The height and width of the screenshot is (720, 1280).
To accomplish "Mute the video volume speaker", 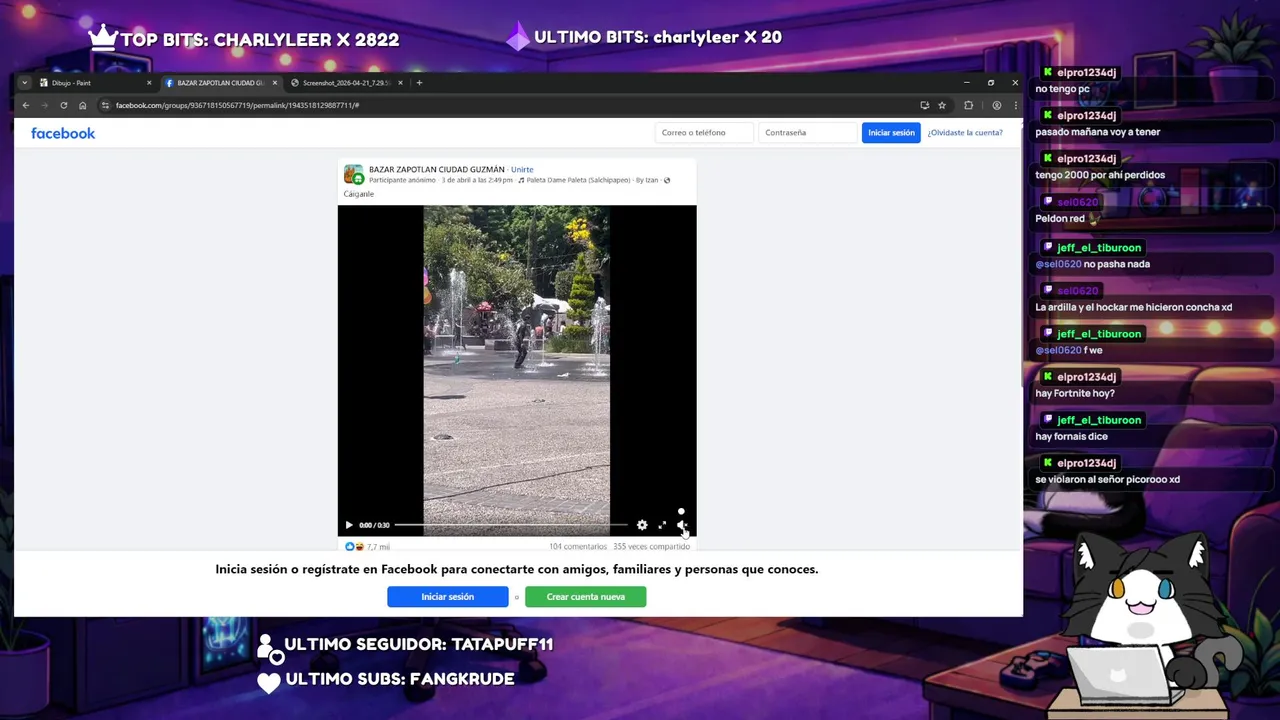I will (681, 525).
